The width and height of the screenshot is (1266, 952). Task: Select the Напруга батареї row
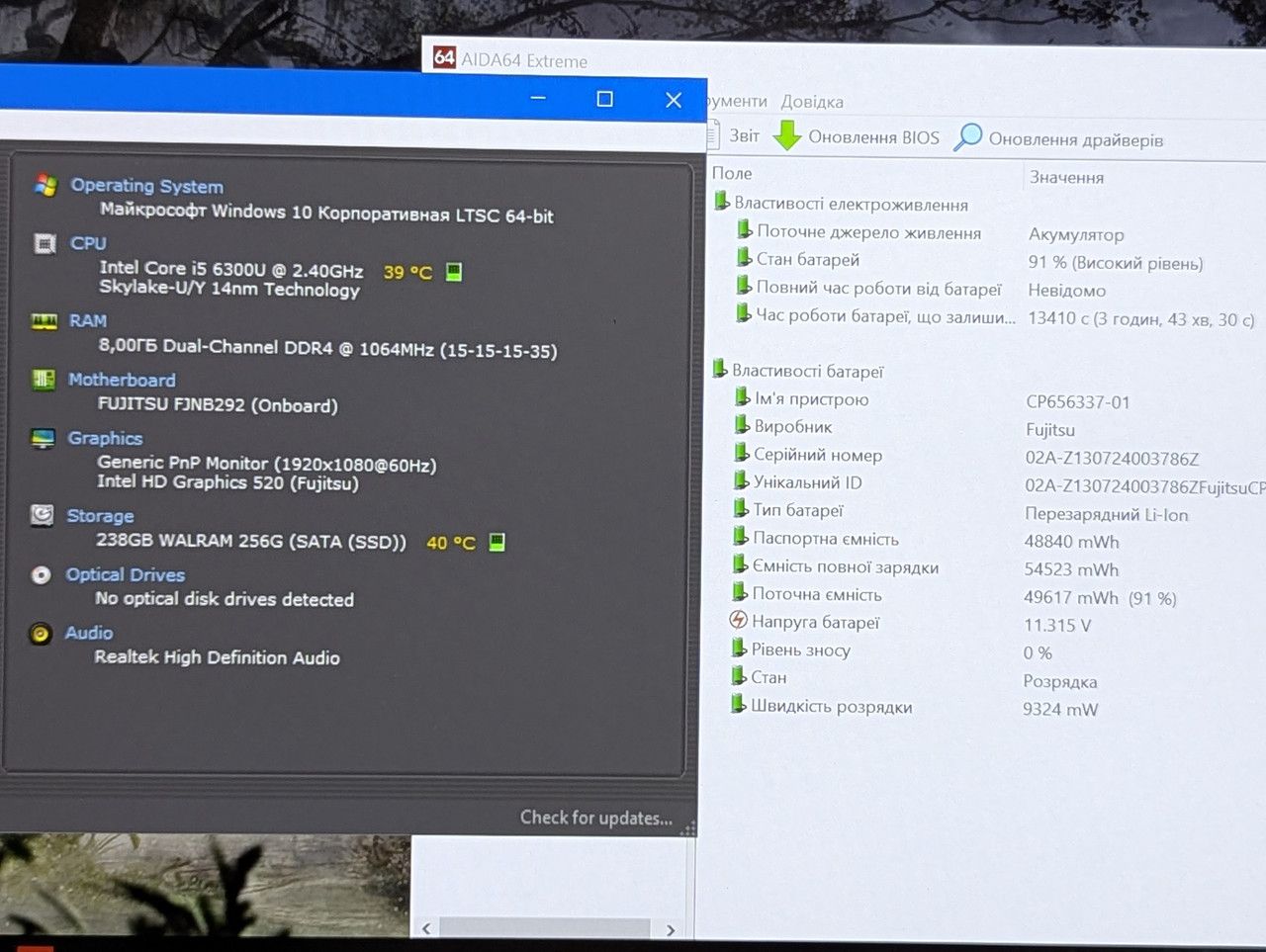994,623
